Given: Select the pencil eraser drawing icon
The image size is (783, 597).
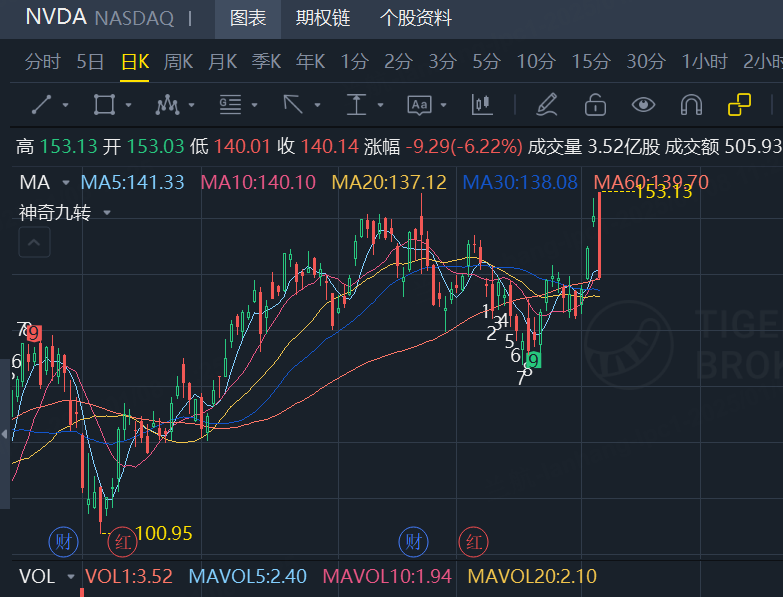Looking at the screenshot, I should [547, 105].
